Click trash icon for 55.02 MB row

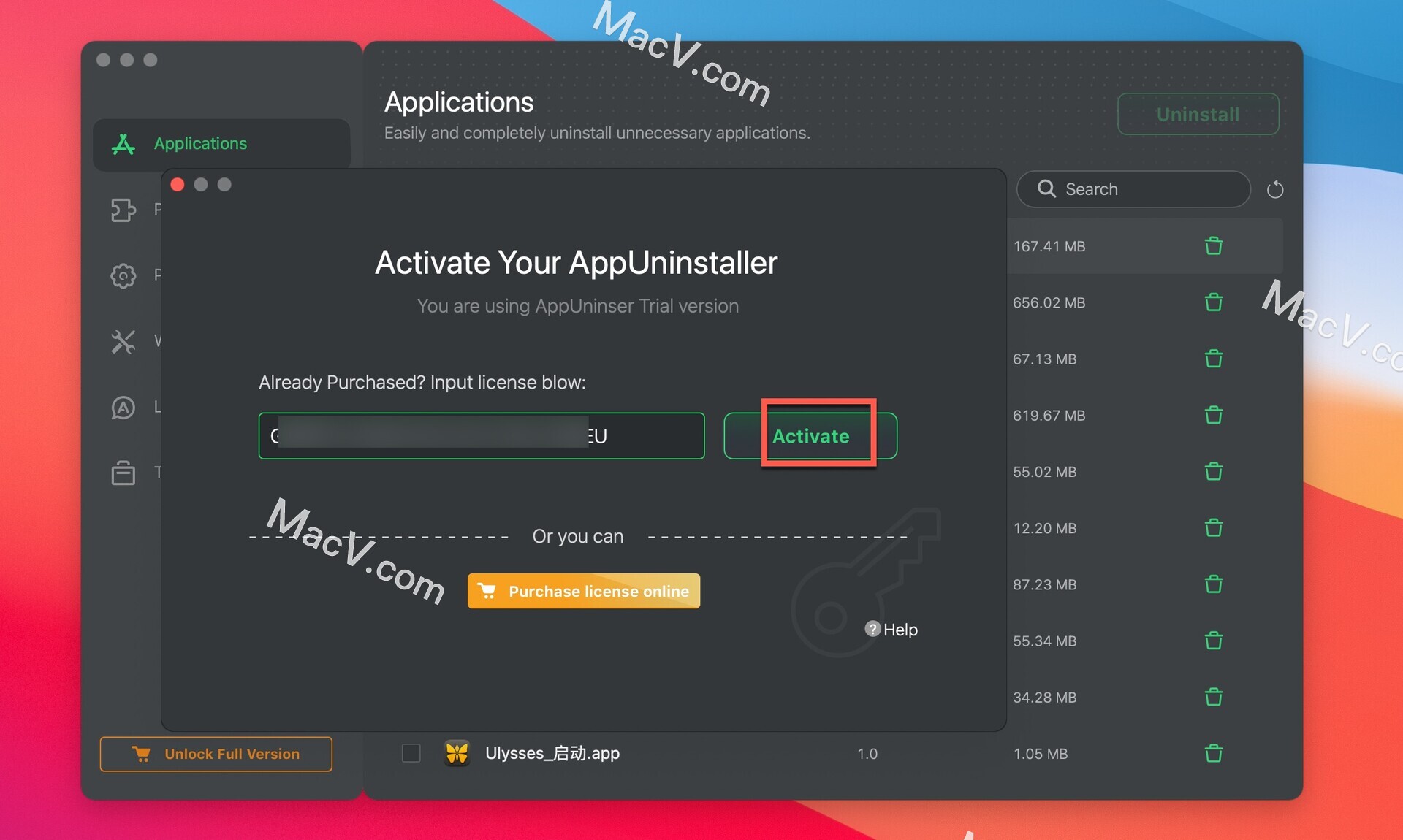(x=1214, y=472)
